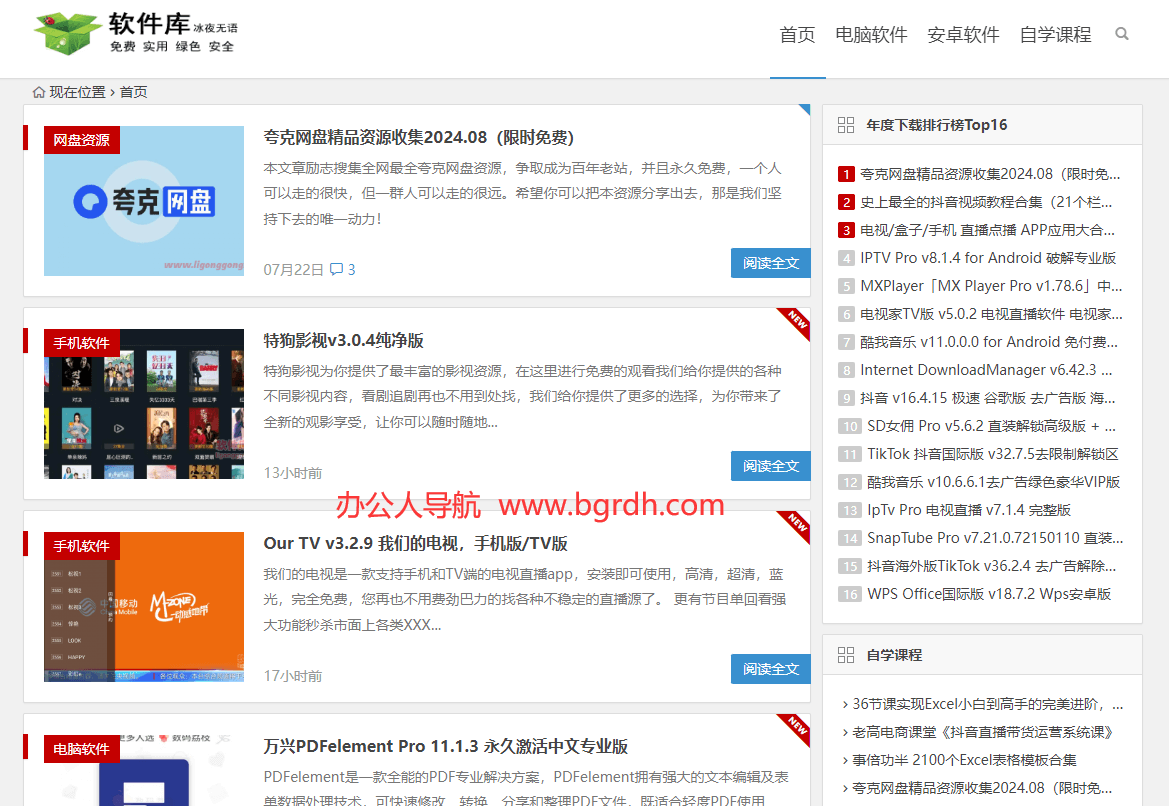The width and height of the screenshot is (1169, 806).
Task: Open ranked item 4 IPTV Pro v8.1.4
Action: pos(987,258)
